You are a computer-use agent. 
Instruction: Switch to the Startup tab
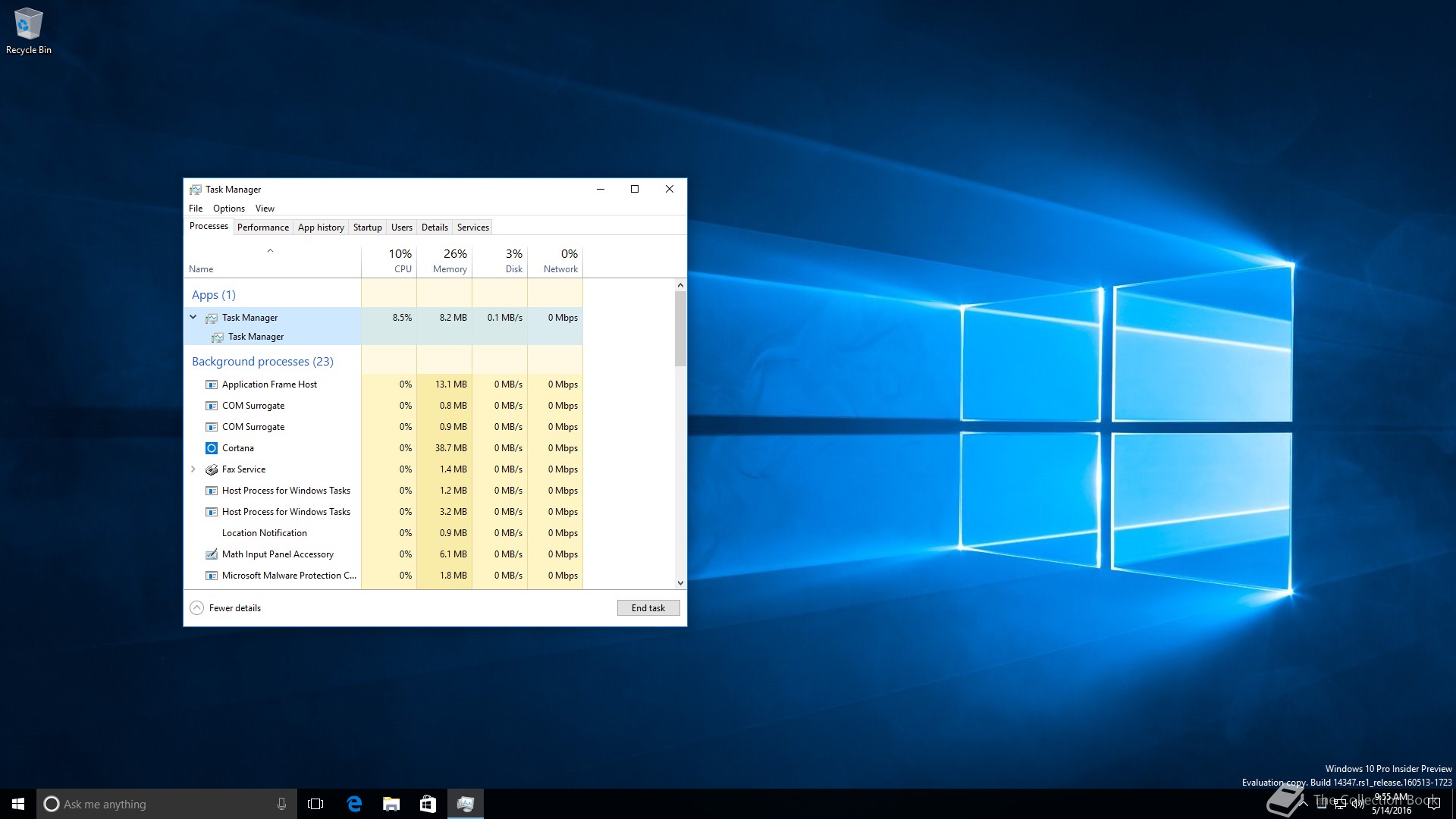tap(367, 227)
